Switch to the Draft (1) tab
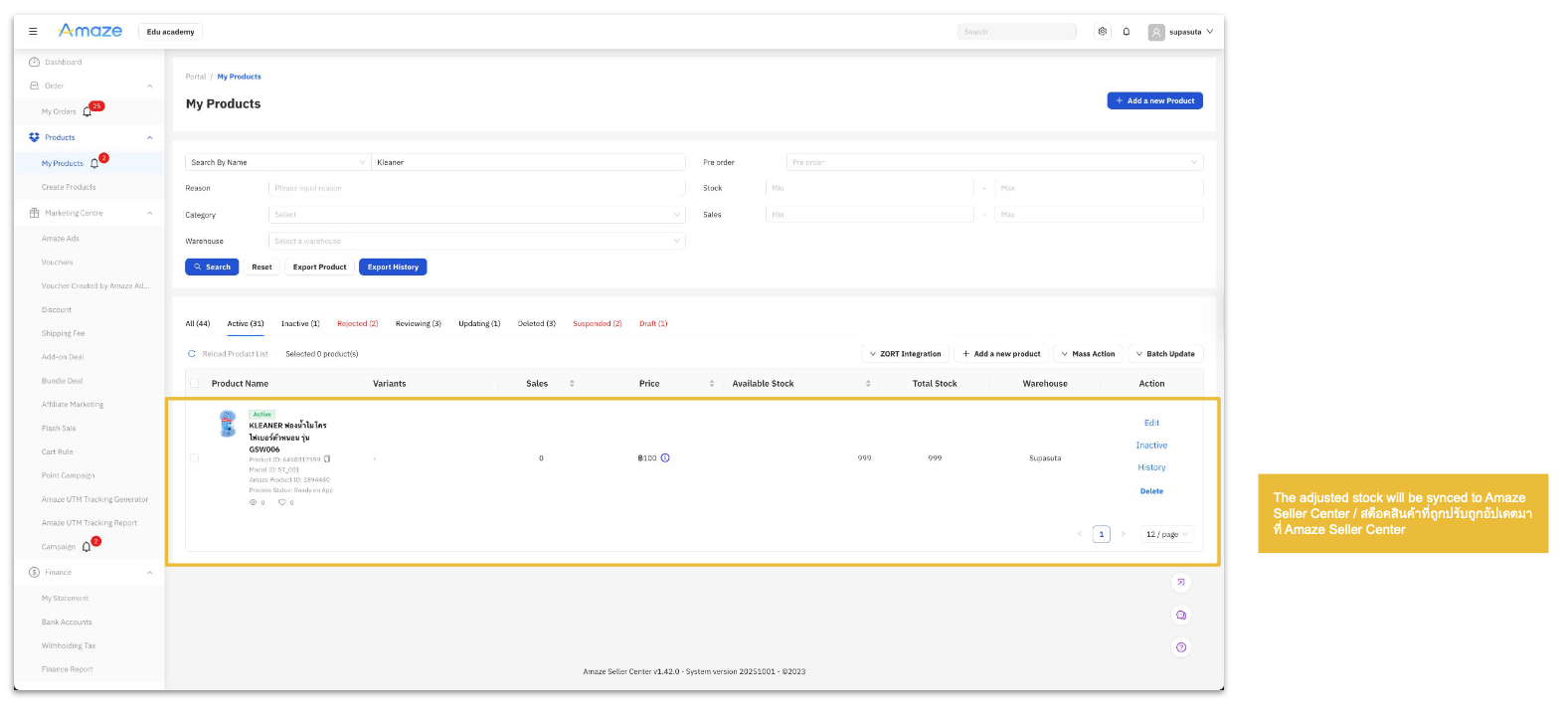 [x=653, y=324]
